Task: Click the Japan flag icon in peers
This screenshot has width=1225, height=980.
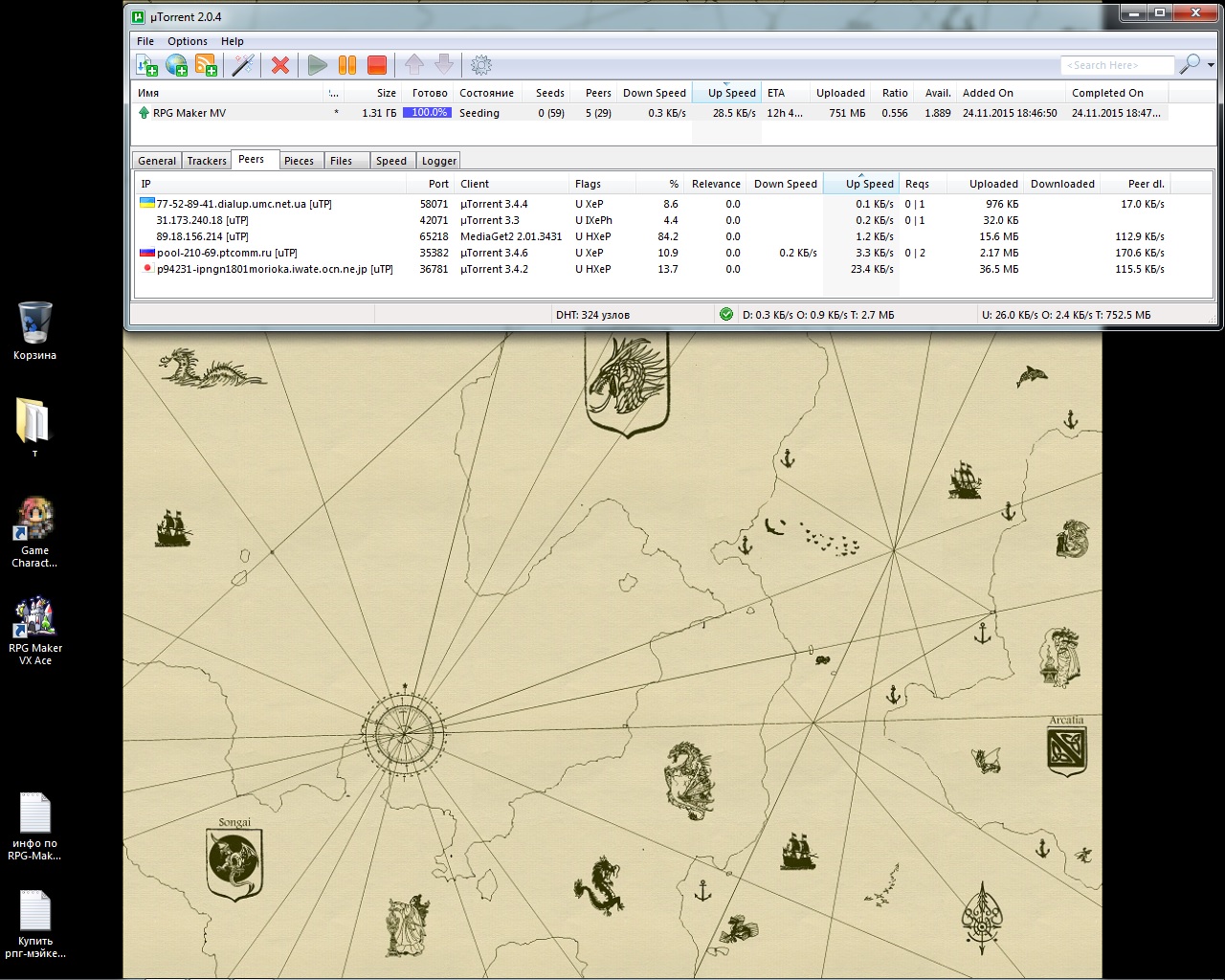Action: click(147, 268)
